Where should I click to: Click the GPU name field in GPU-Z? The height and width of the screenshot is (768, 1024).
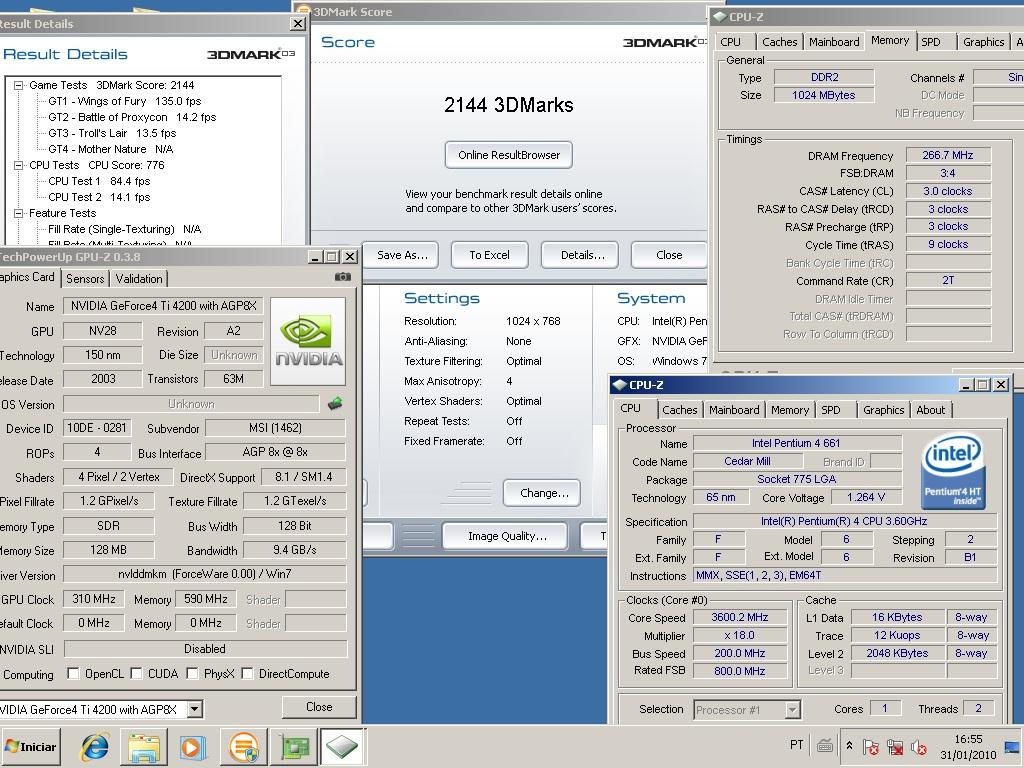point(163,306)
